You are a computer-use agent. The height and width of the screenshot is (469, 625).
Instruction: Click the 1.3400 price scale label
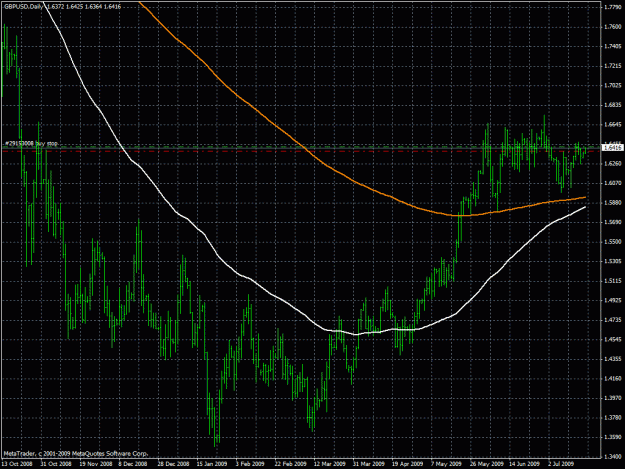coord(613,457)
